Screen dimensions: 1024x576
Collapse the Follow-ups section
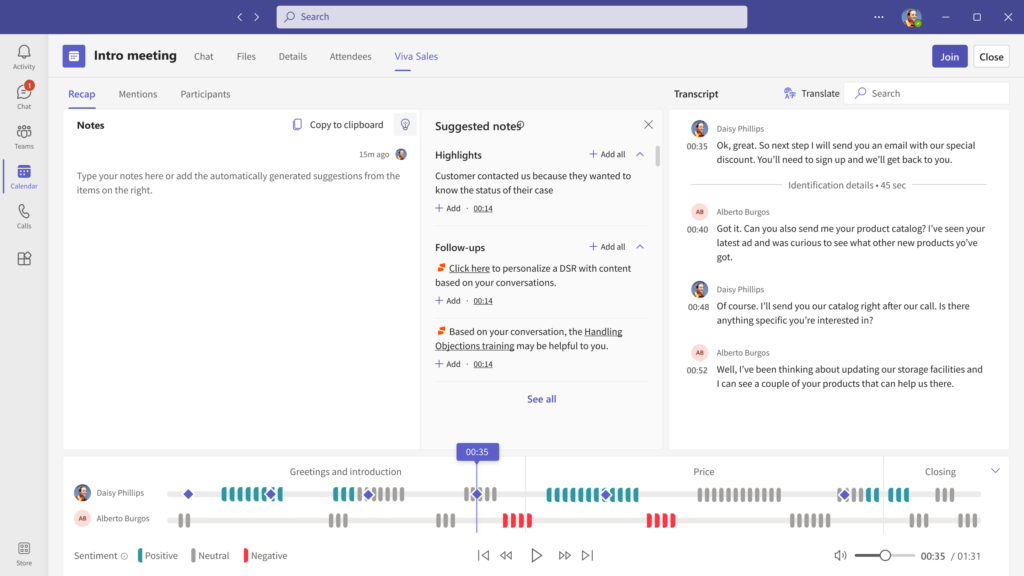pyautogui.click(x=640, y=247)
